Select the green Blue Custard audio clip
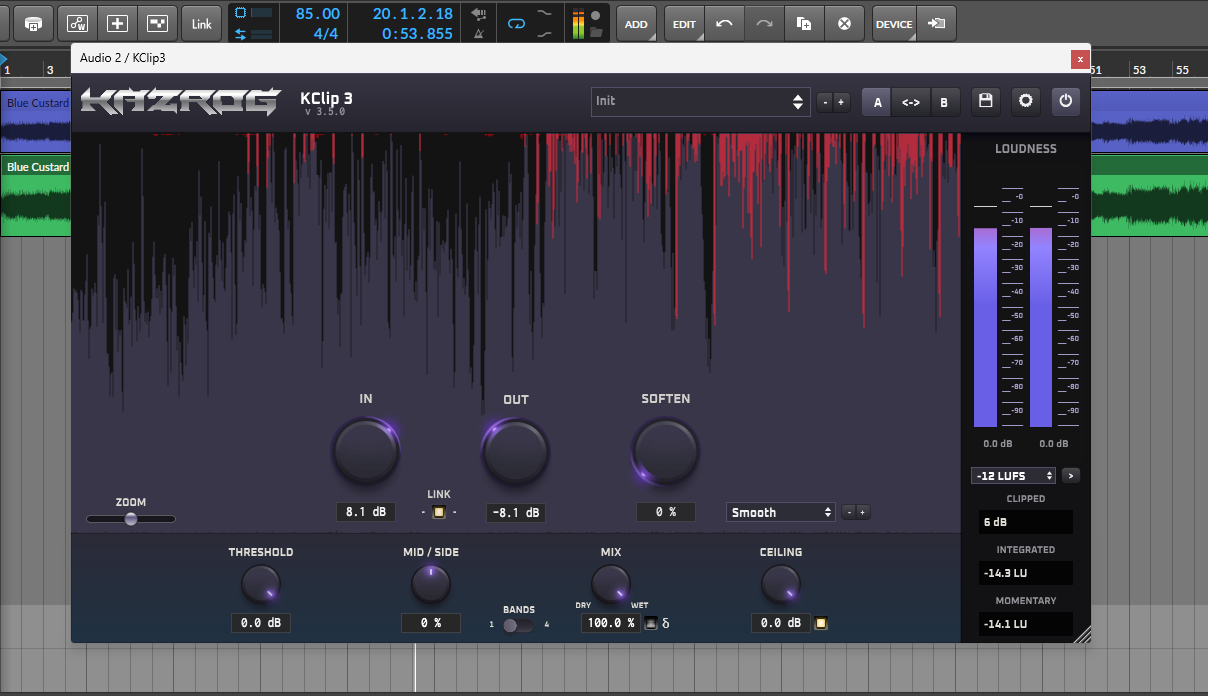Image resolution: width=1208 pixels, height=696 pixels. (x=36, y=196)
